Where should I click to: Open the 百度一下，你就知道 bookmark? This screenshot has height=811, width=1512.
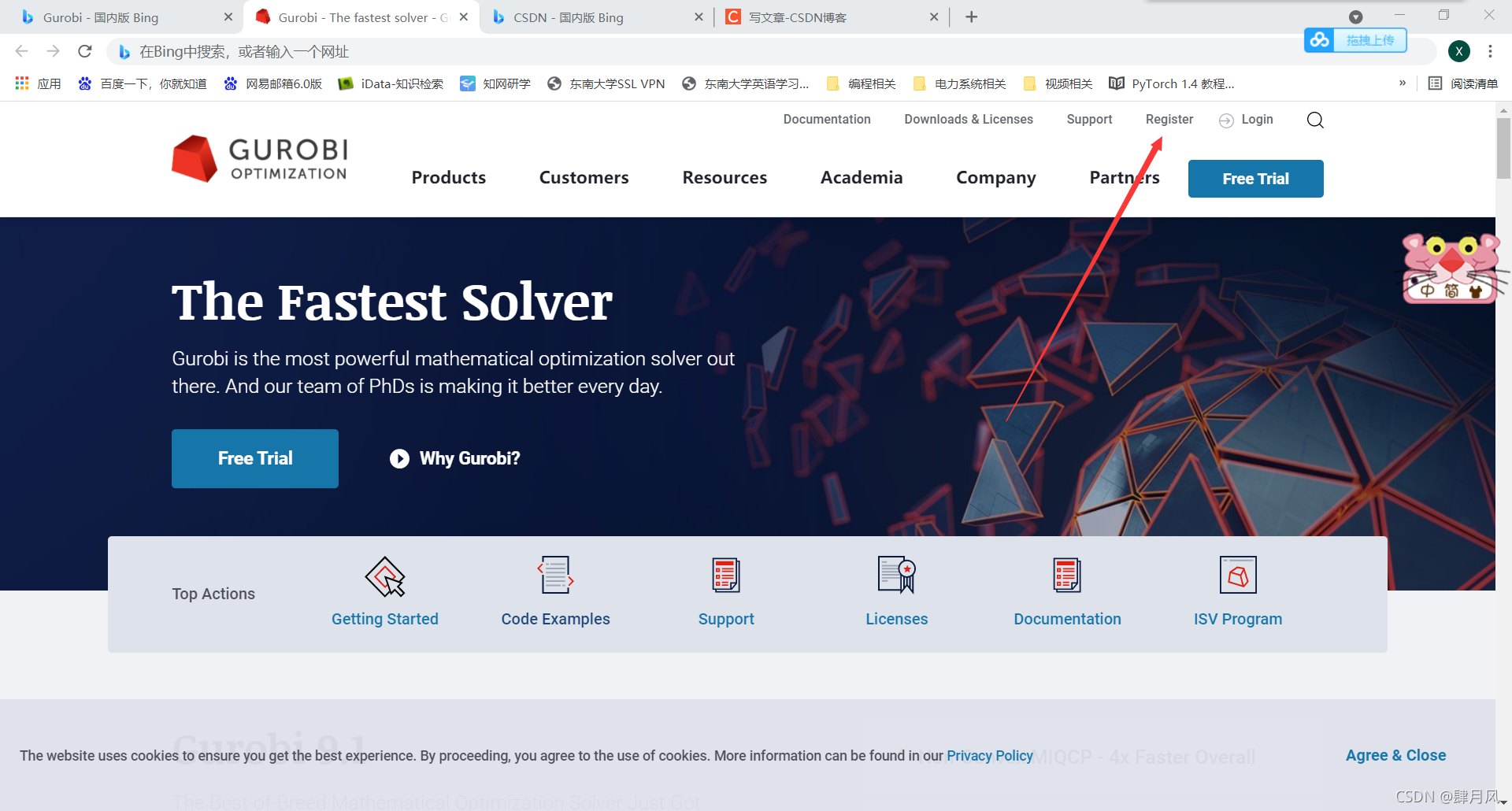pyautogui.click(x=143, y=83)
